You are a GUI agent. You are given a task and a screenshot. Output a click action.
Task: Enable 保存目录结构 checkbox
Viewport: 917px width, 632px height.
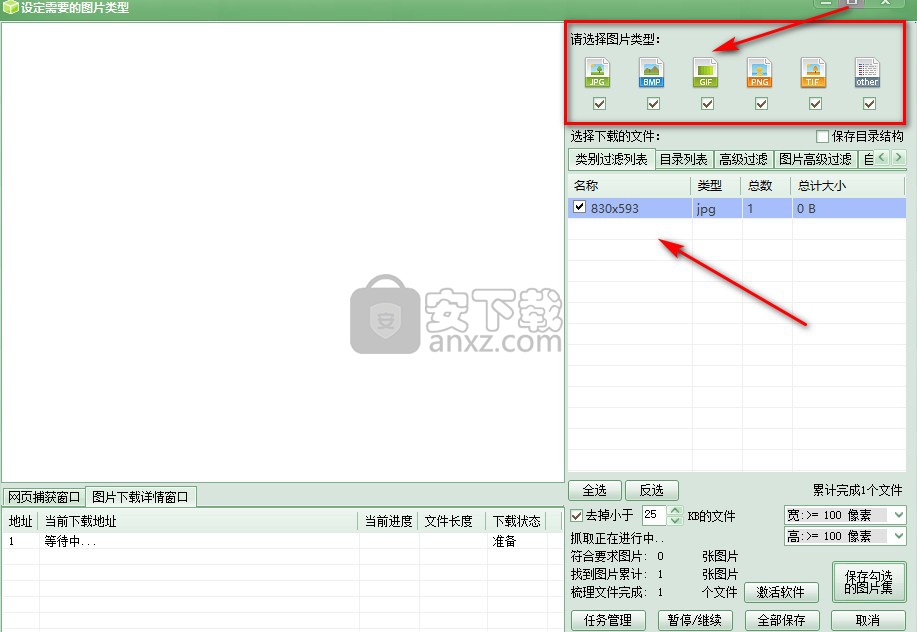822,136
